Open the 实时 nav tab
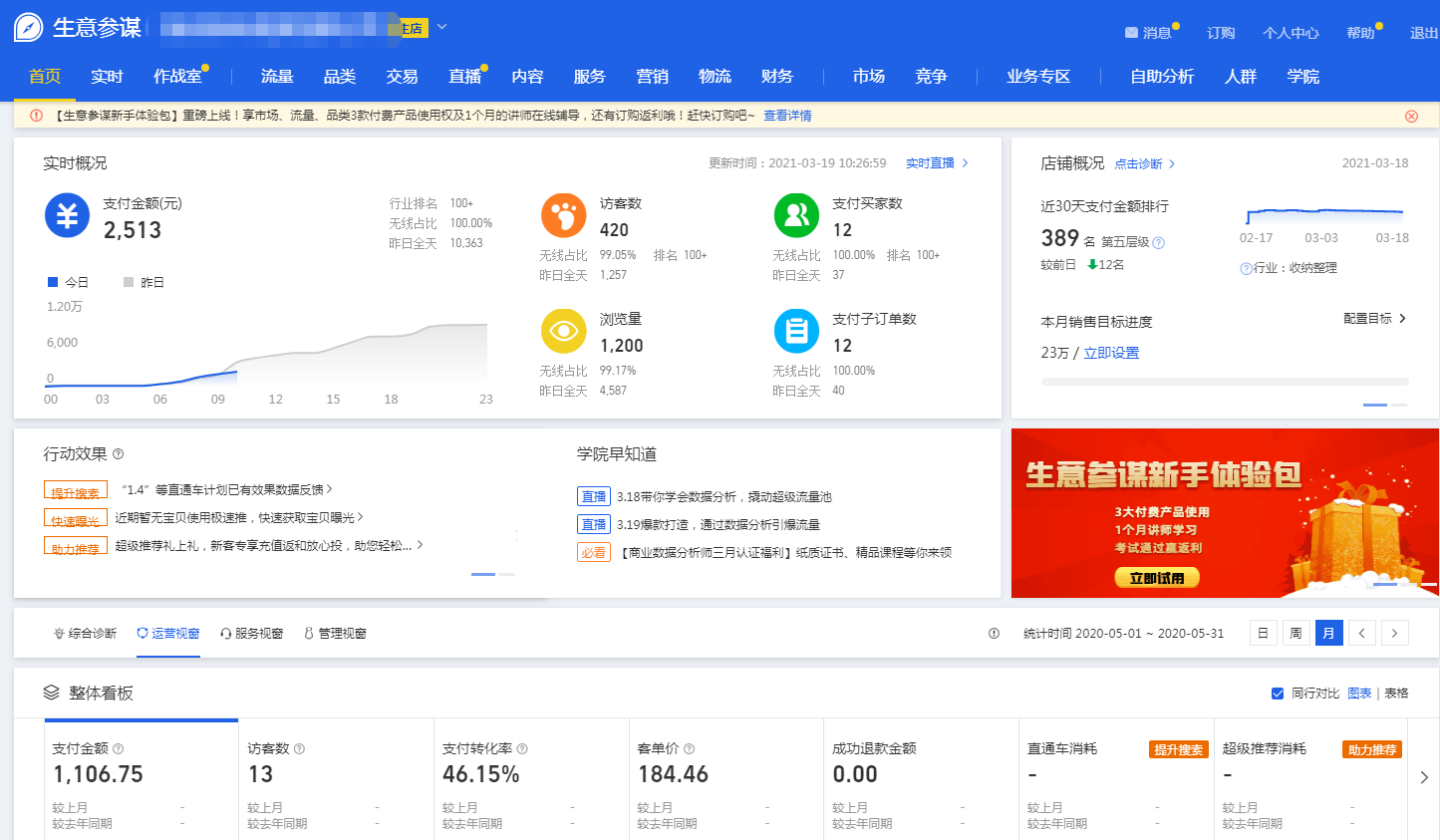 point(107,77)
